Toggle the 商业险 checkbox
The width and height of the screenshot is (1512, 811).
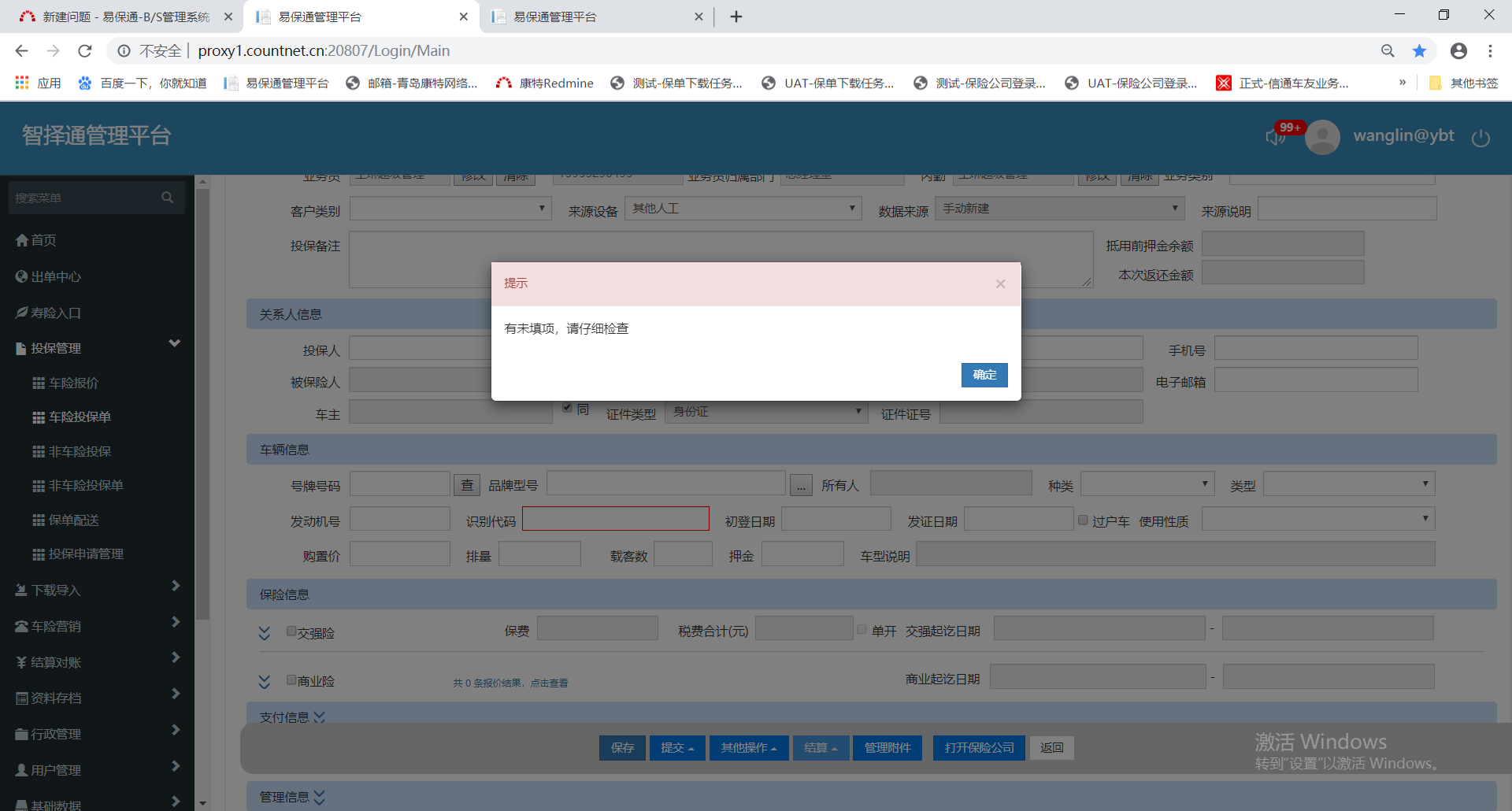(291, 680)
